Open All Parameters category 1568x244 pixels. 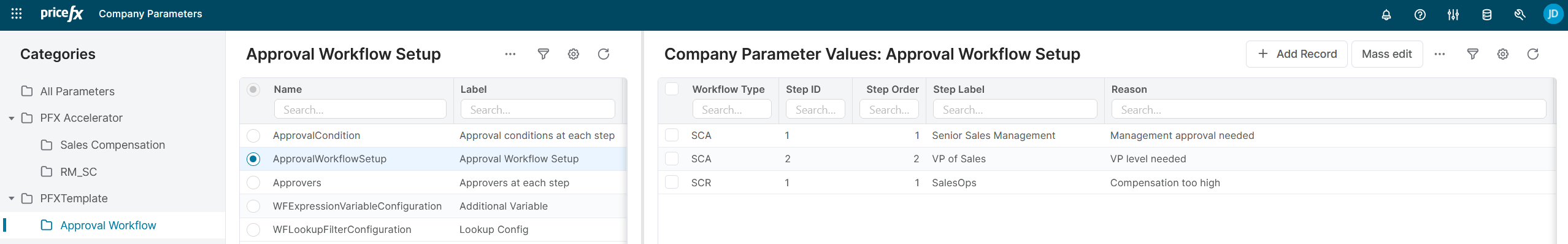[77, 92]
